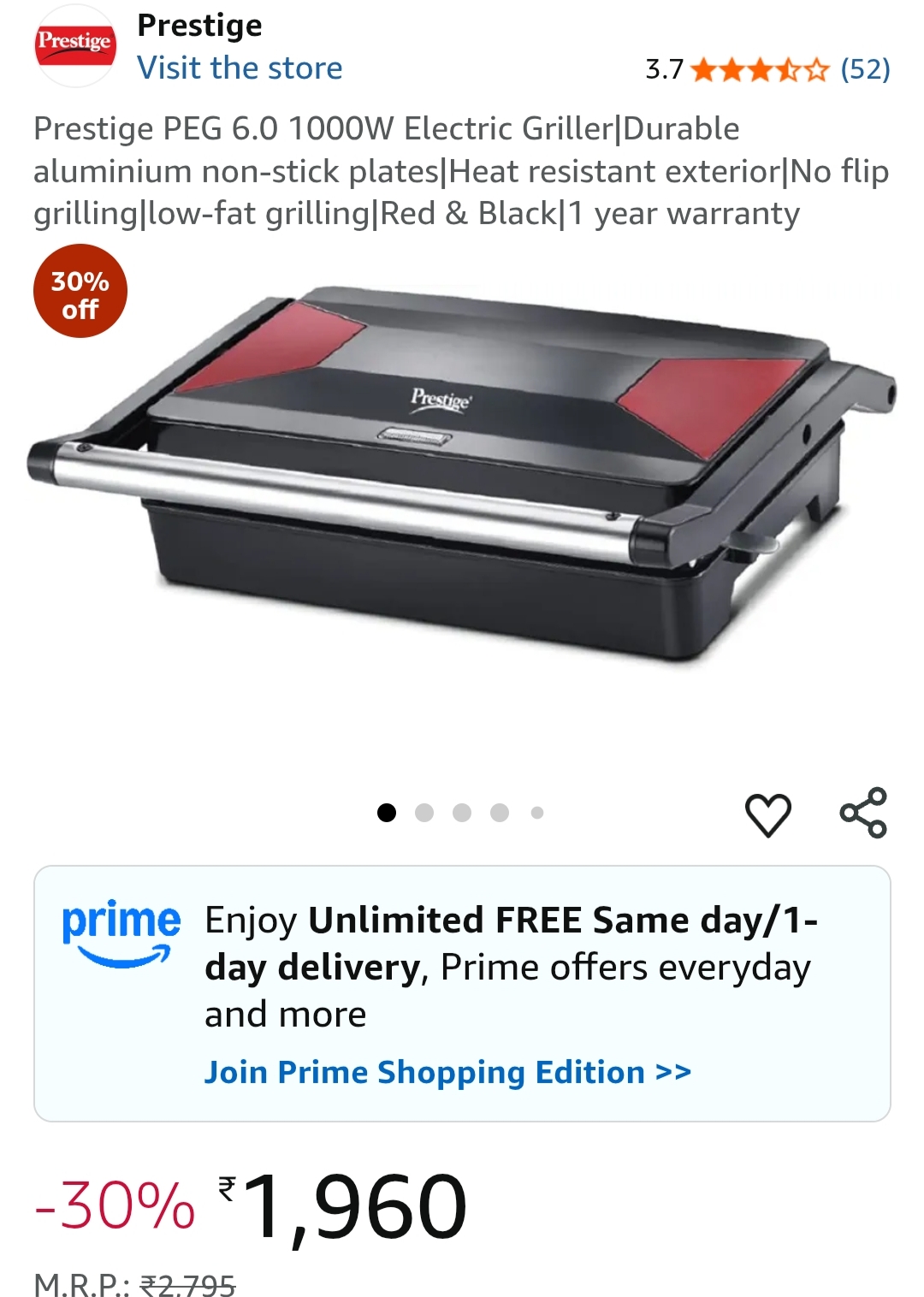Image resolution: width=924 pixels, height=1297 pixels.
Task: Select the second image carousel dot
Action: pyautogui.click(x=424, y=813)
